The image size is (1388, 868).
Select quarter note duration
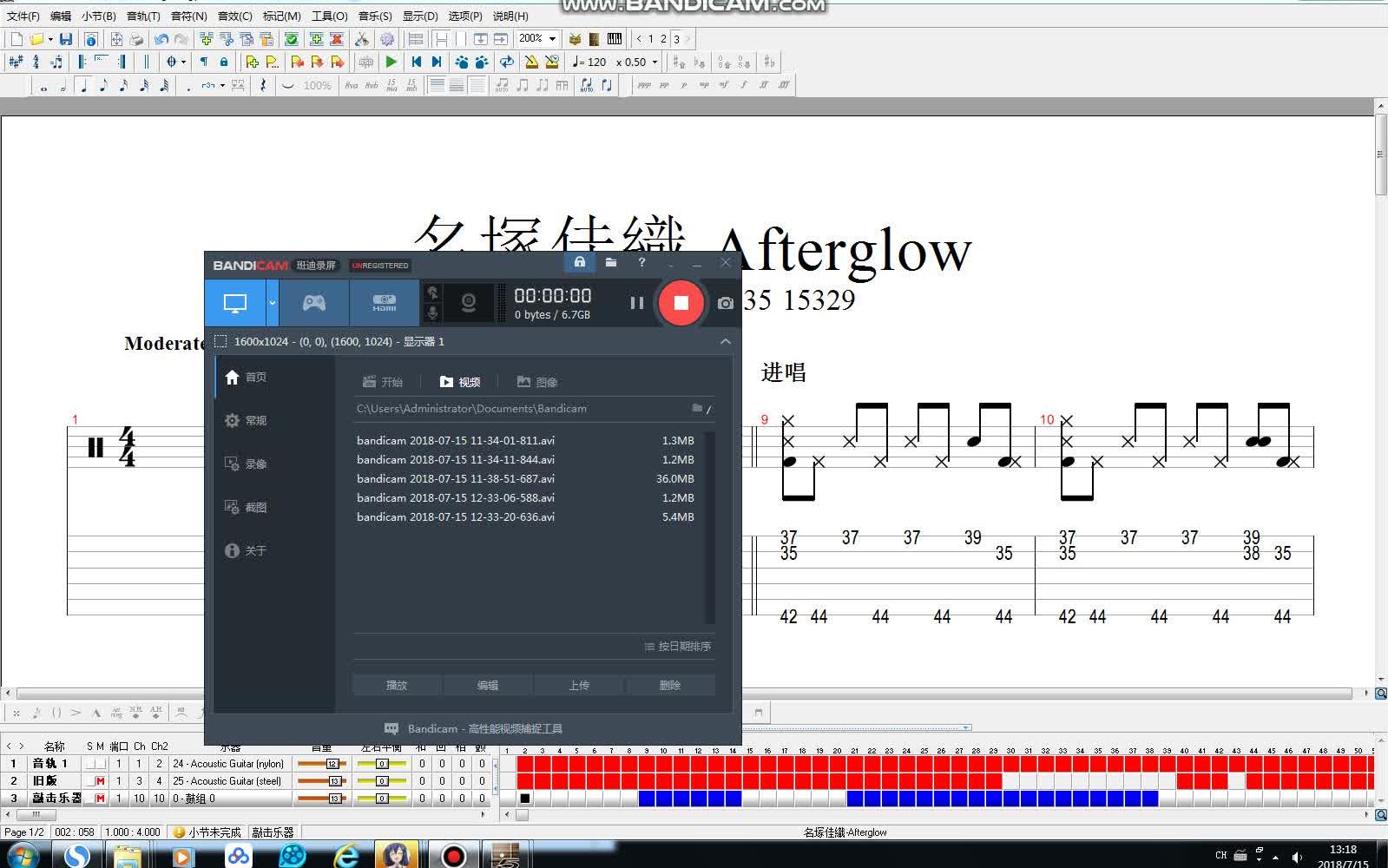point(84,85)
